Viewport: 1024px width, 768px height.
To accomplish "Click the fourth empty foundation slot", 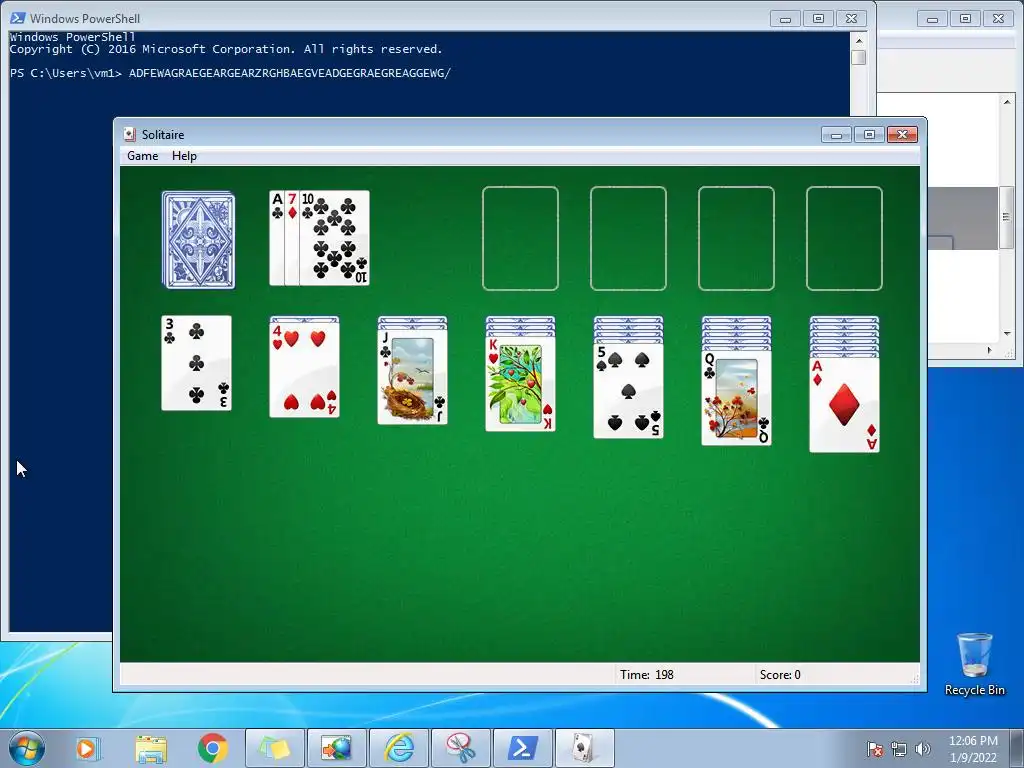I will click(x=844, y=238).
